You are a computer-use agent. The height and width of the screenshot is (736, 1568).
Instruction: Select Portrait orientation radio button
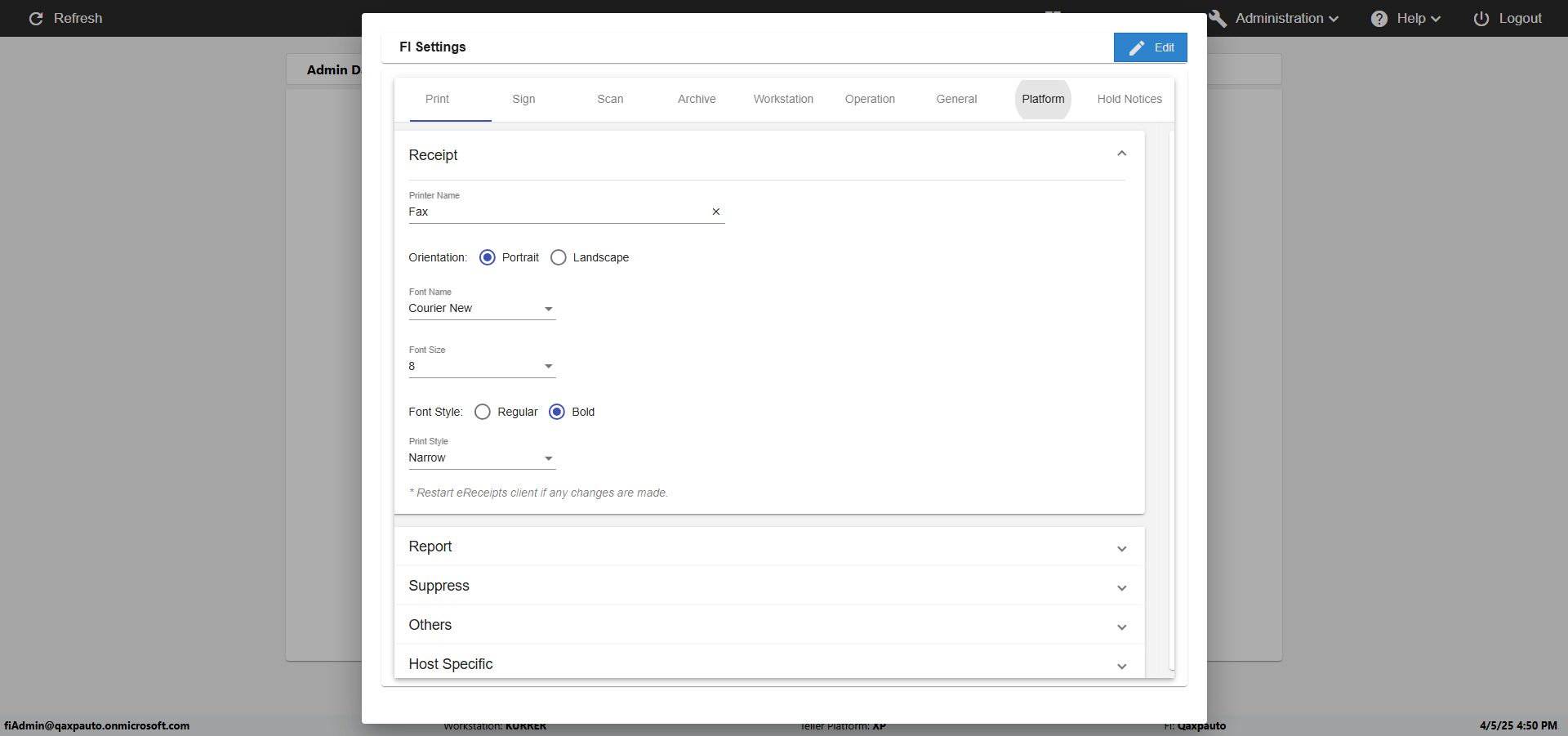[x=488, y=257]
